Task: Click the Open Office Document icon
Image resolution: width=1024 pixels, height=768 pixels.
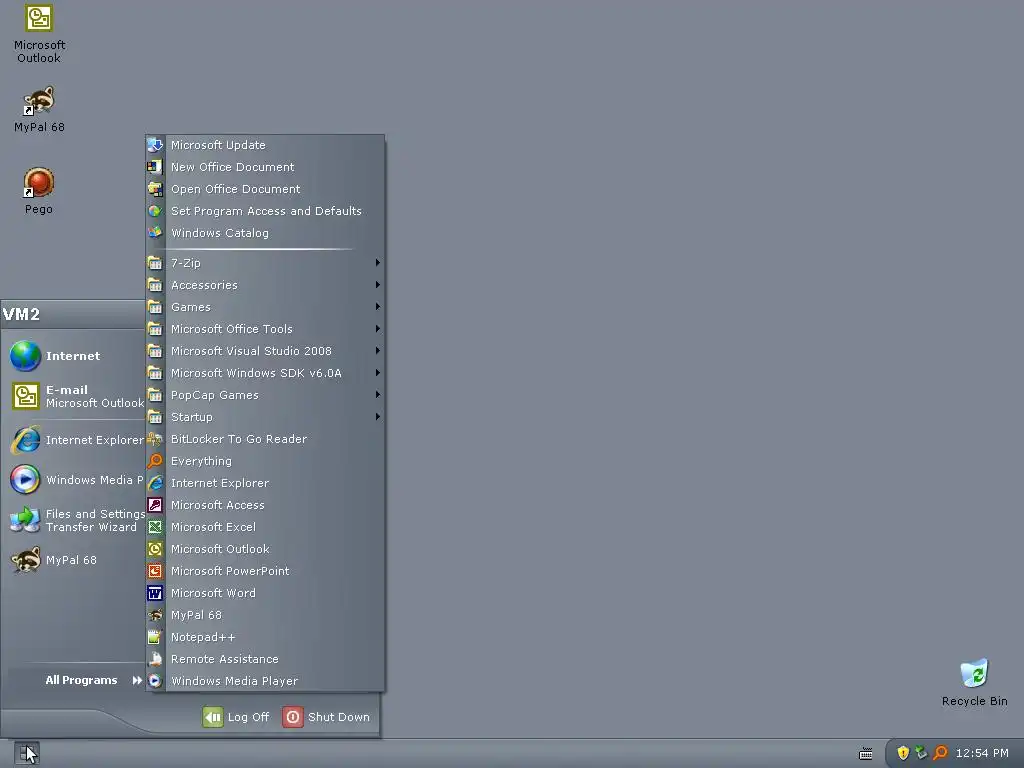Action: (x=155, y=189)
